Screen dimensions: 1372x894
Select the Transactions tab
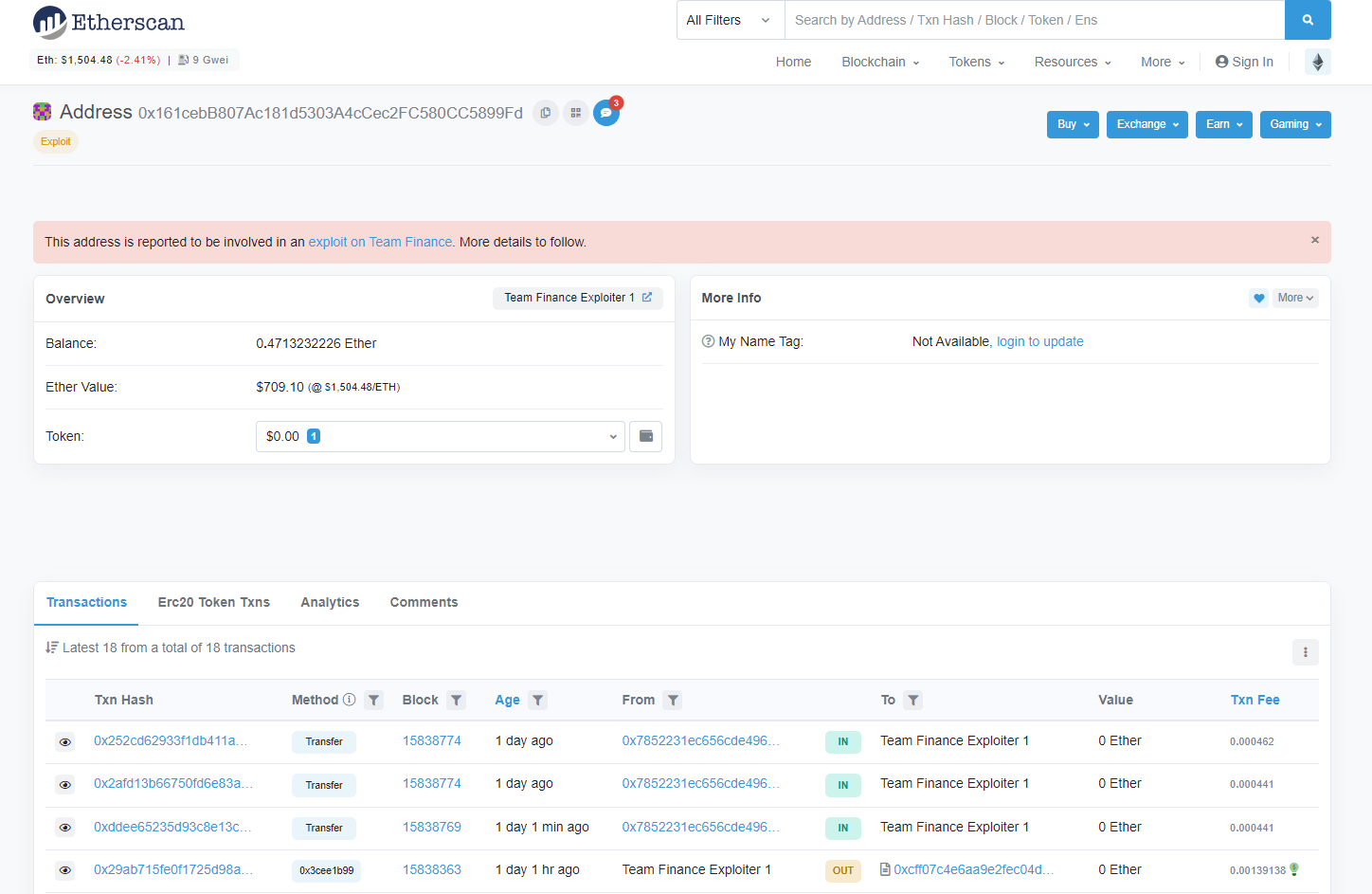coord(86,603)
